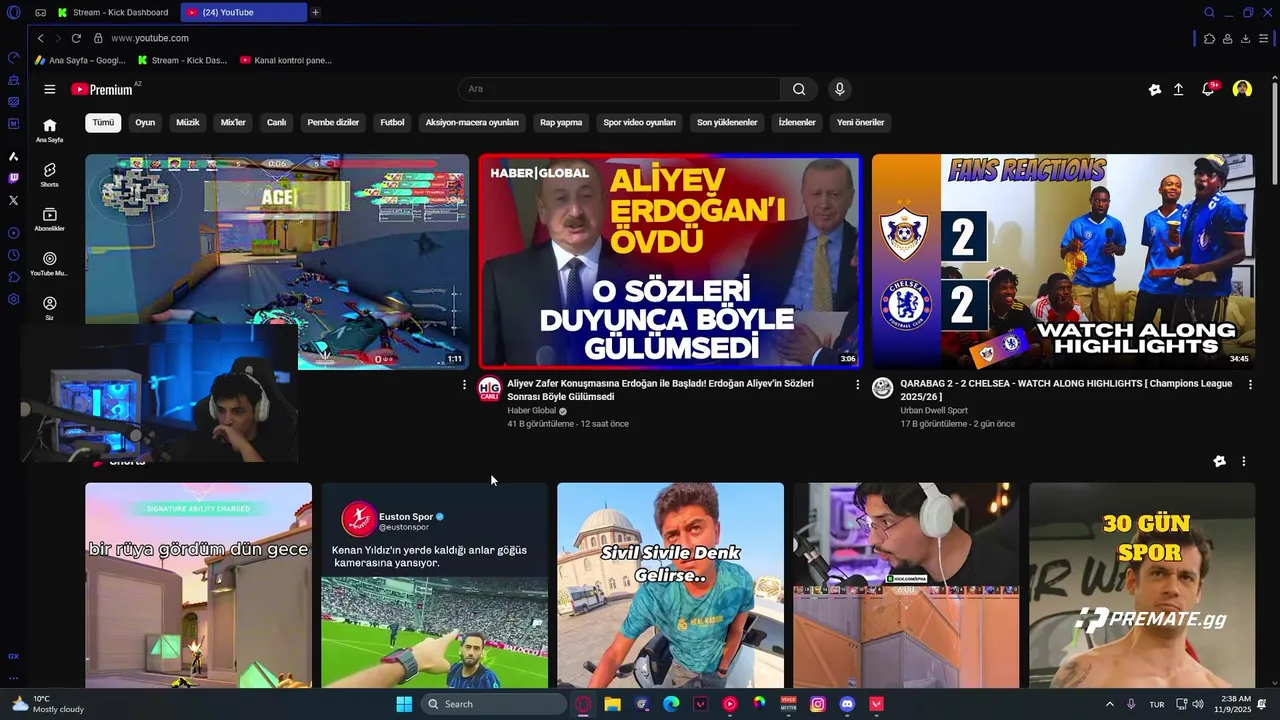Open 30 GÜN SPOR short
The image size is (1280, 720).
(1142, 586)
